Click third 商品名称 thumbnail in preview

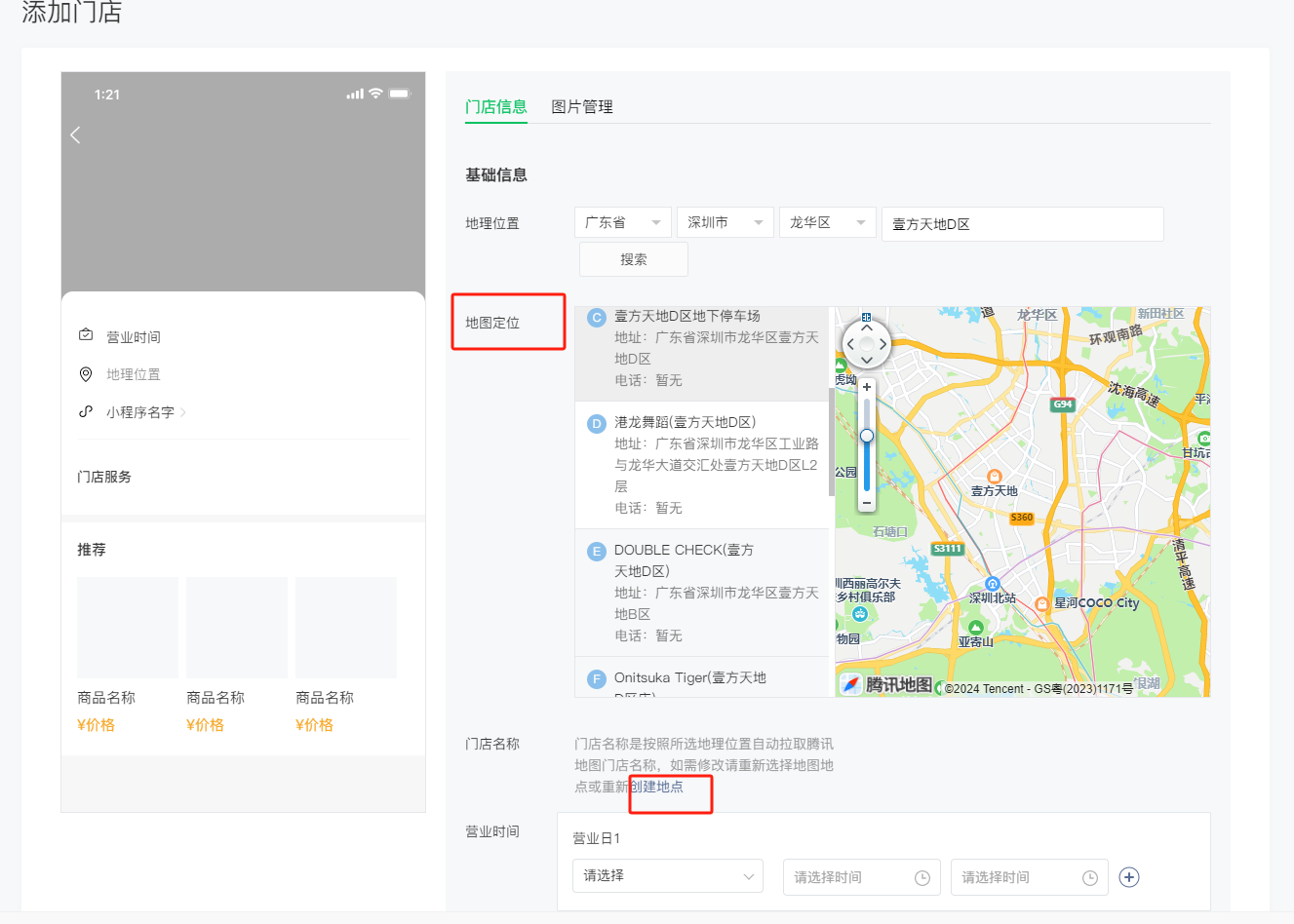346,628
